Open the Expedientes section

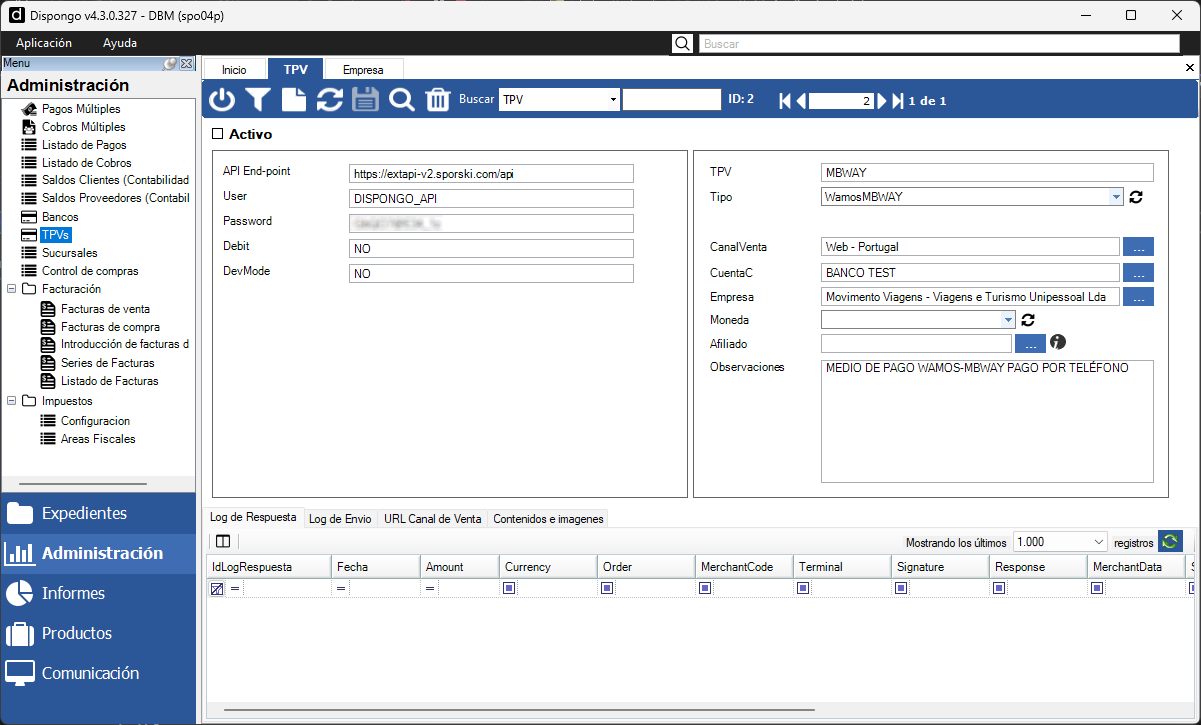coord(99,513)
